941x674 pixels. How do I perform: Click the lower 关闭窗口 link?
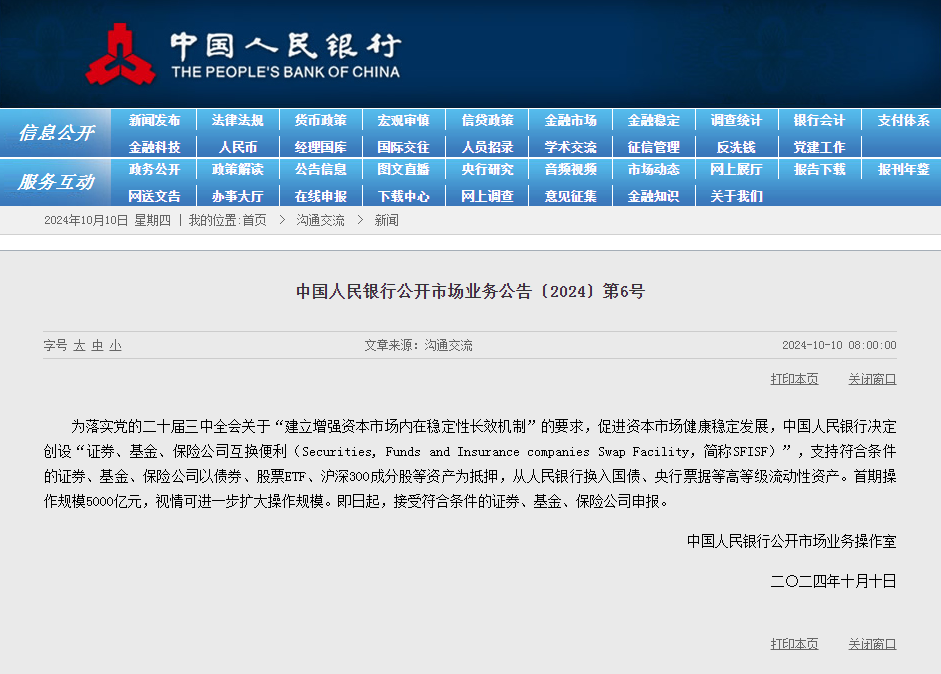click(872, 644)
